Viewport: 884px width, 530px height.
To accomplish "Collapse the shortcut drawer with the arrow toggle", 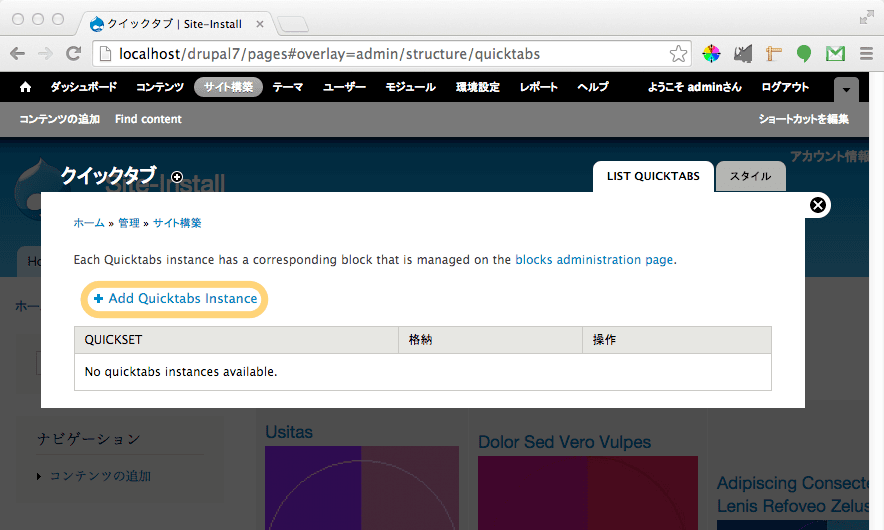I will point(846,90).
